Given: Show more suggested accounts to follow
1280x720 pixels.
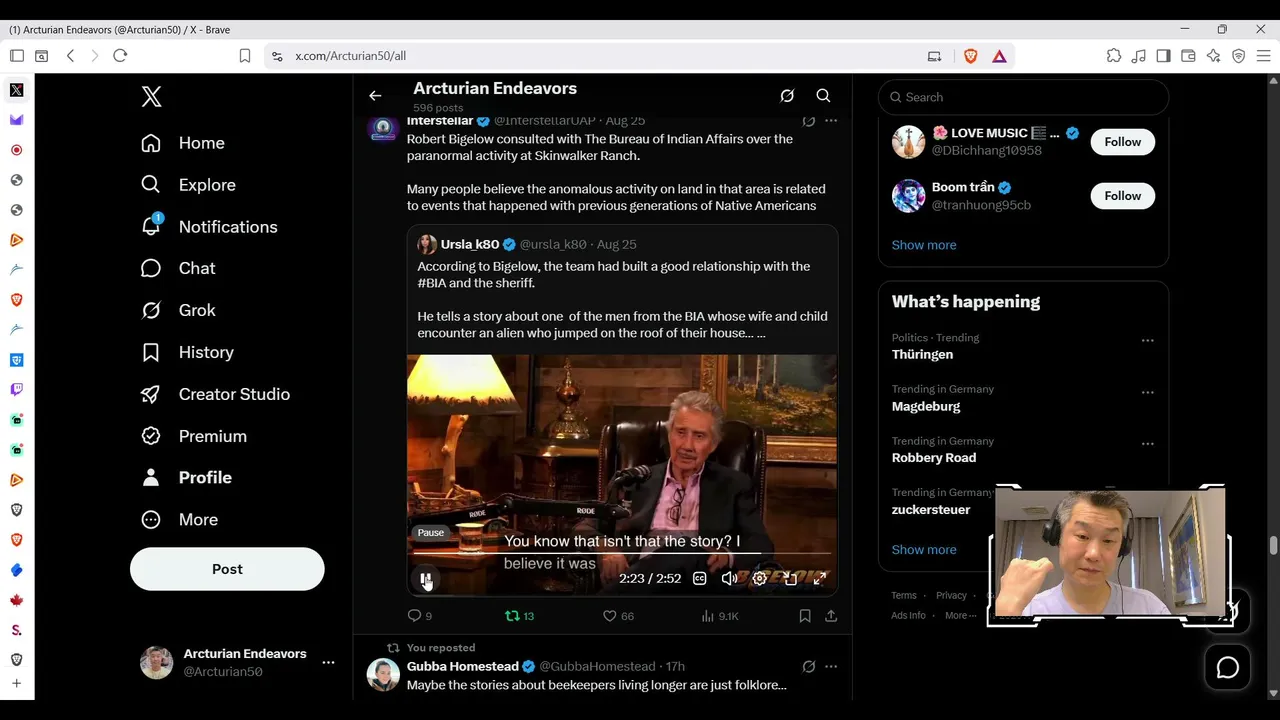Looking at the screenshot, I should point(924,245).
